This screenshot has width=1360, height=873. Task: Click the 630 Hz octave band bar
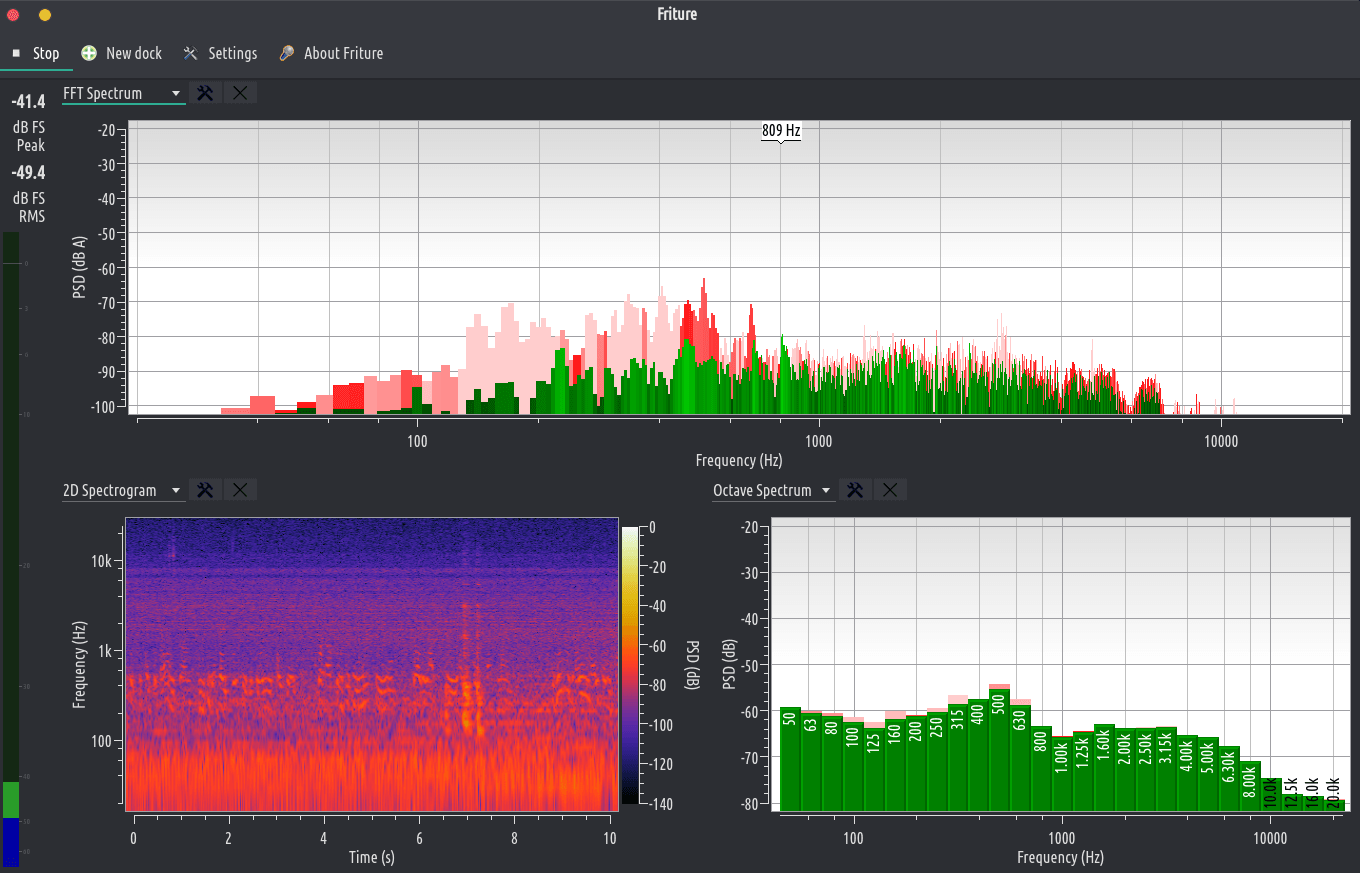click(1020, 757)
